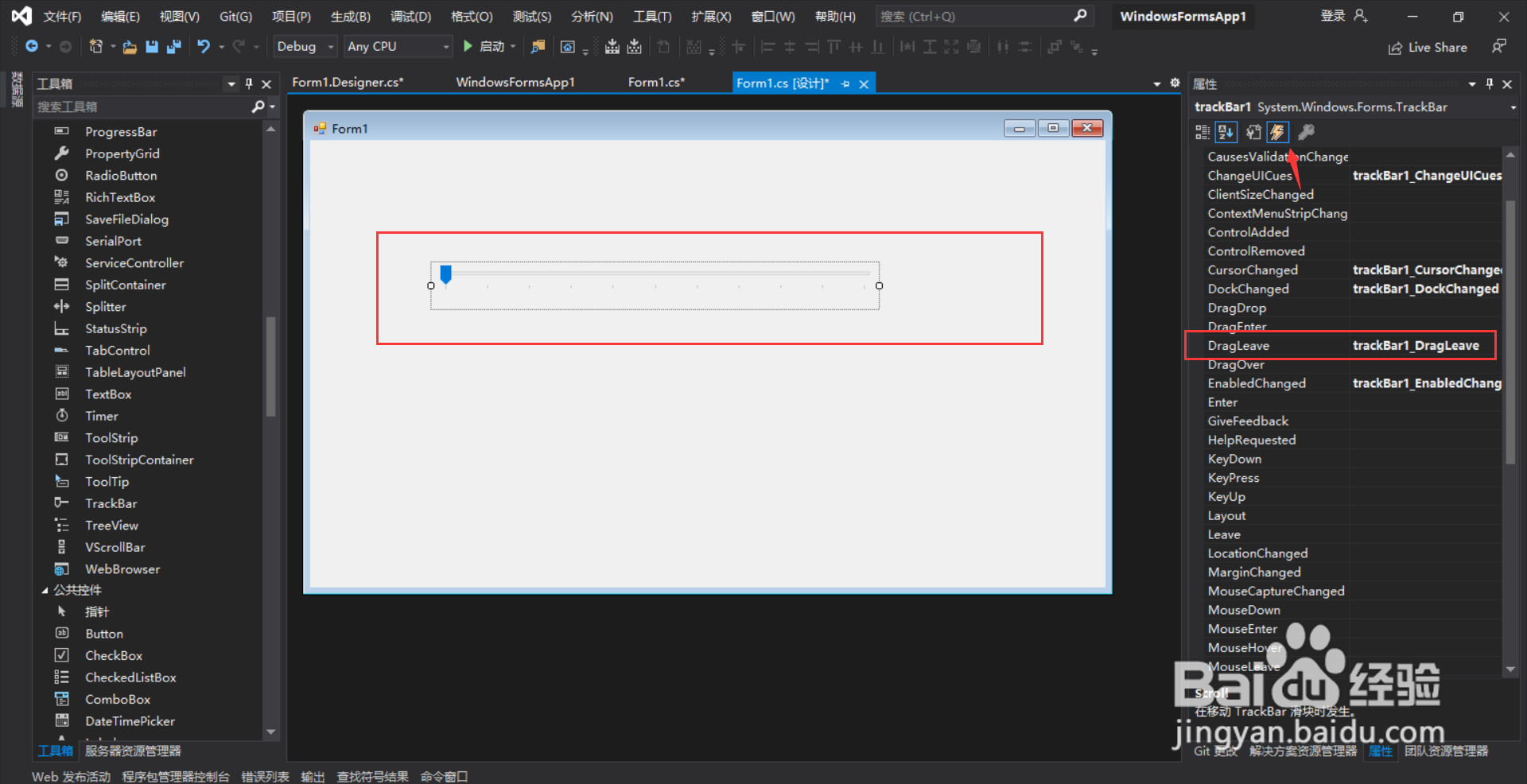Open the 扩展(X) menu

pos(711,16)
